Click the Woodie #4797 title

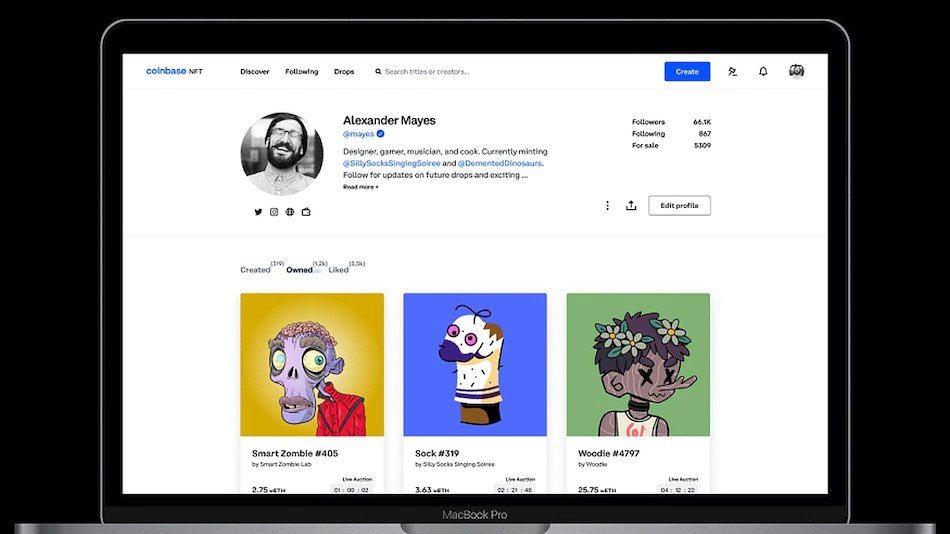tap(608, 453)
